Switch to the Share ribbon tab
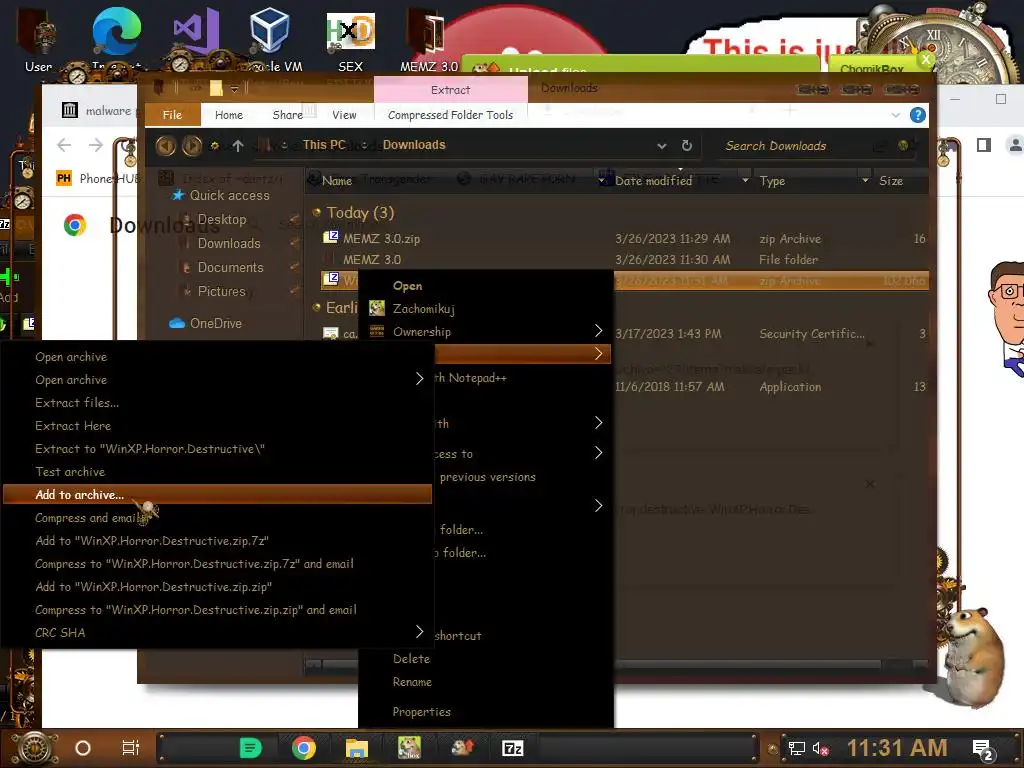Image resolution: width=1024 pixels, height=768 pixels. (287, 115)
